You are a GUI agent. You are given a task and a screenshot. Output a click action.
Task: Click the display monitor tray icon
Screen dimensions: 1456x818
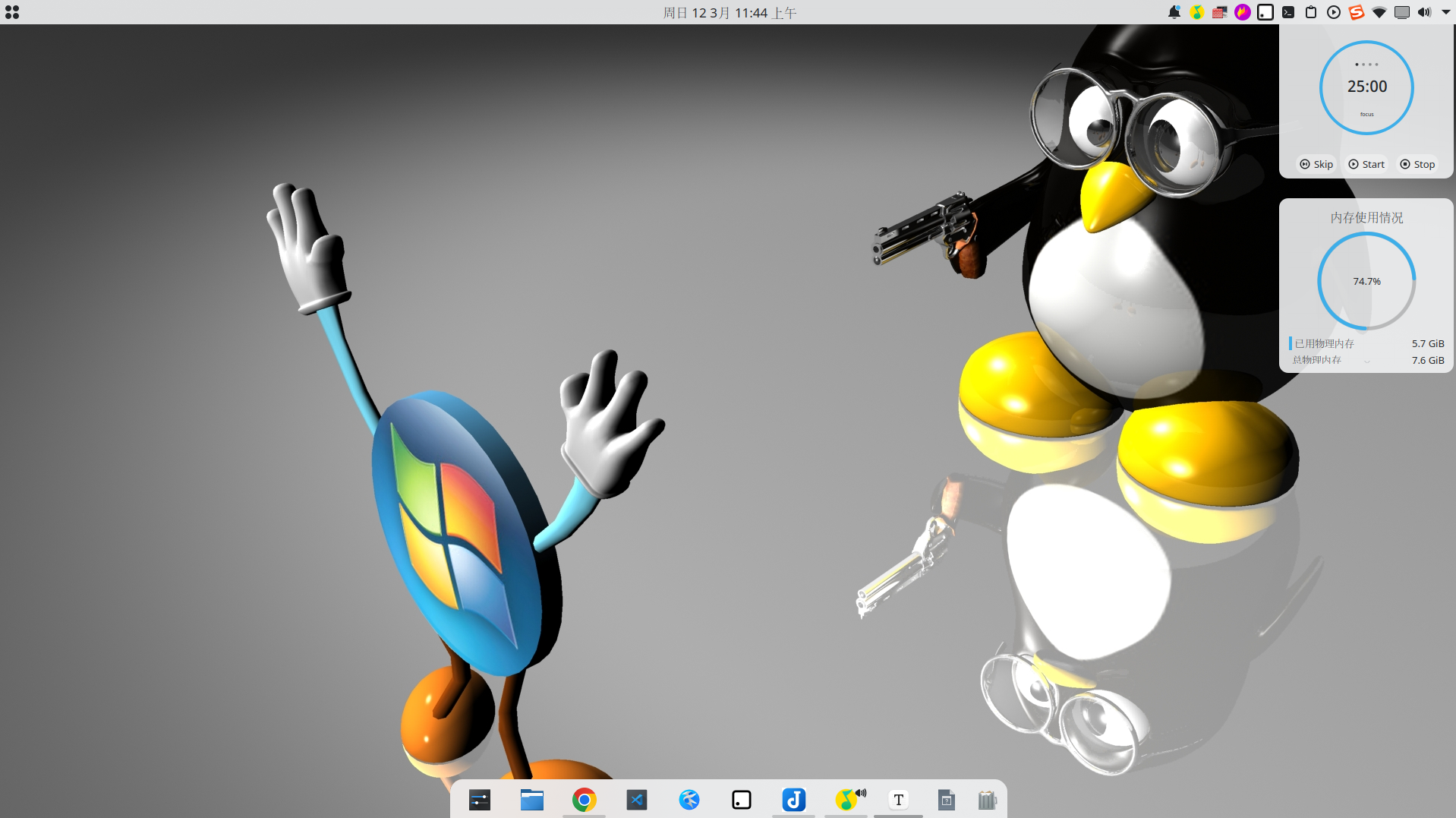click(1402, 12)
